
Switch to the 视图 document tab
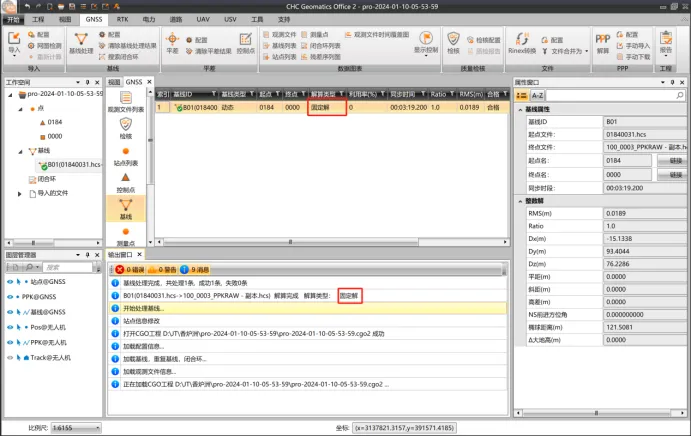pyautogui.click(x=114, y=82)
